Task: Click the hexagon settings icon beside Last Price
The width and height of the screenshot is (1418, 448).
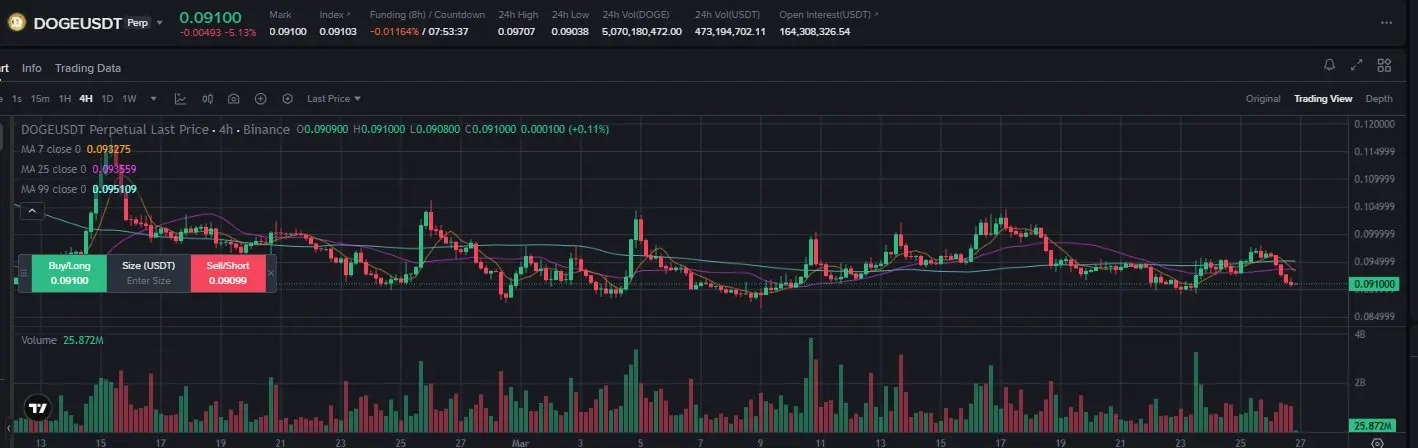Action: pyautogui.click(x=287, y=99)
